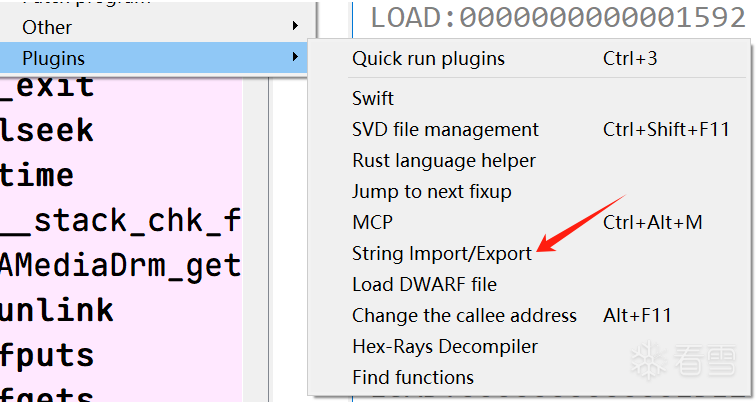The image size is (756, 402).
Task: Run the Find functions plugin
Action: tap(412, 377)
